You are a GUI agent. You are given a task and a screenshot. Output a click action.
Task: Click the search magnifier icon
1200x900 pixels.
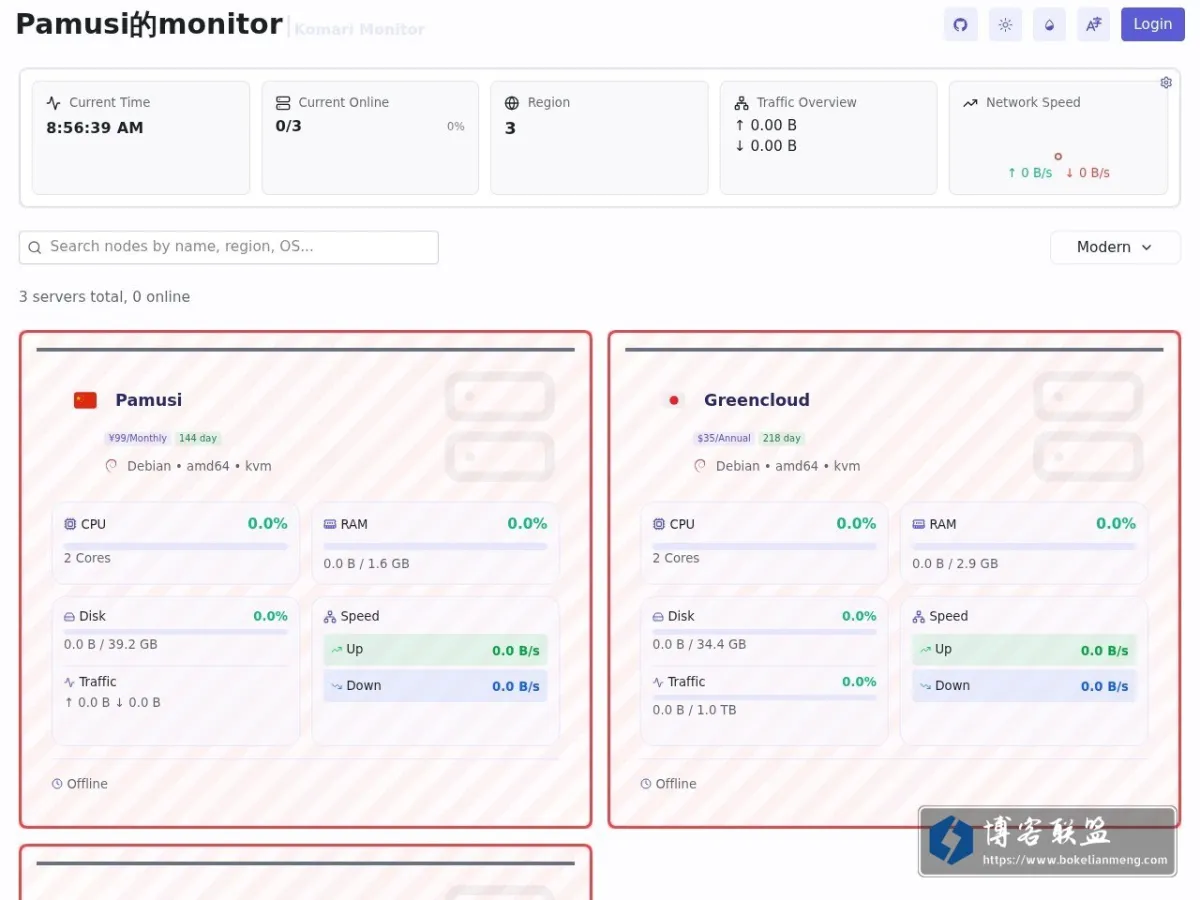pyautogui.click(x=35, y=247)
